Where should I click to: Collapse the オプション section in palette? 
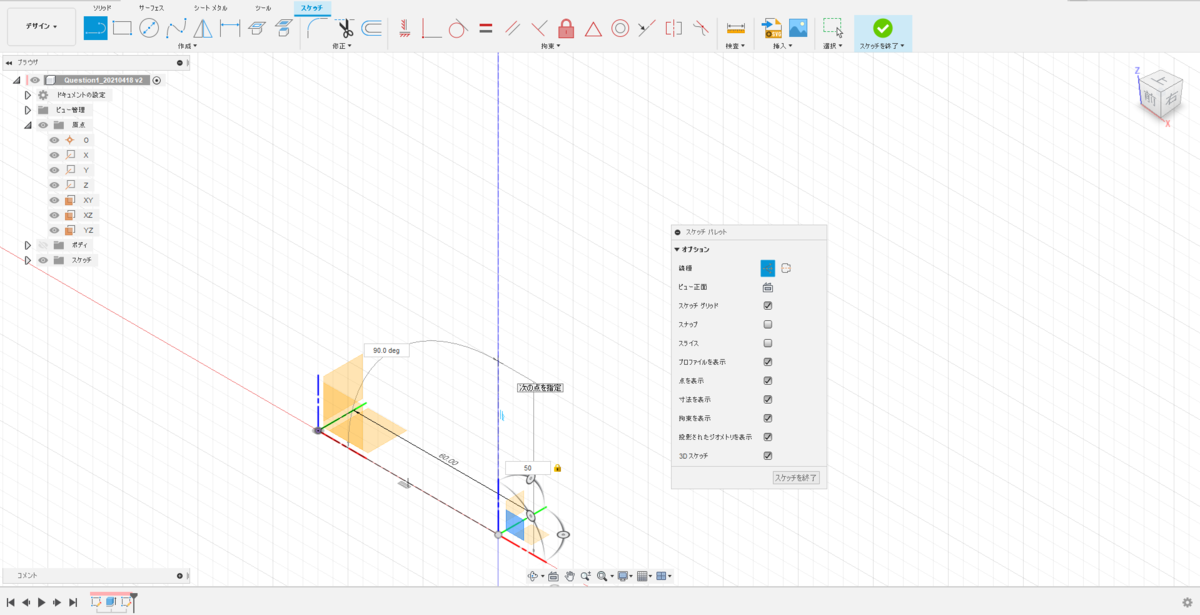pyautogui.click(x=679, y=249)
